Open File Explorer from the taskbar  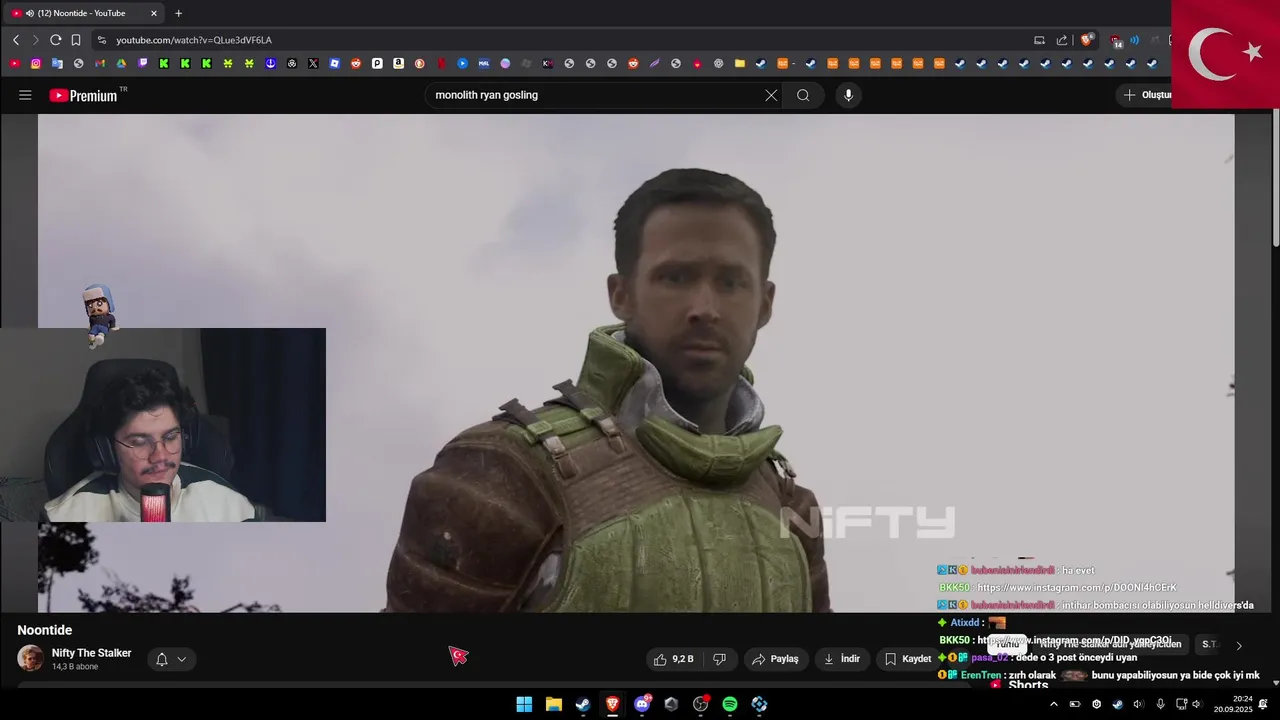[x=553, y=704]
